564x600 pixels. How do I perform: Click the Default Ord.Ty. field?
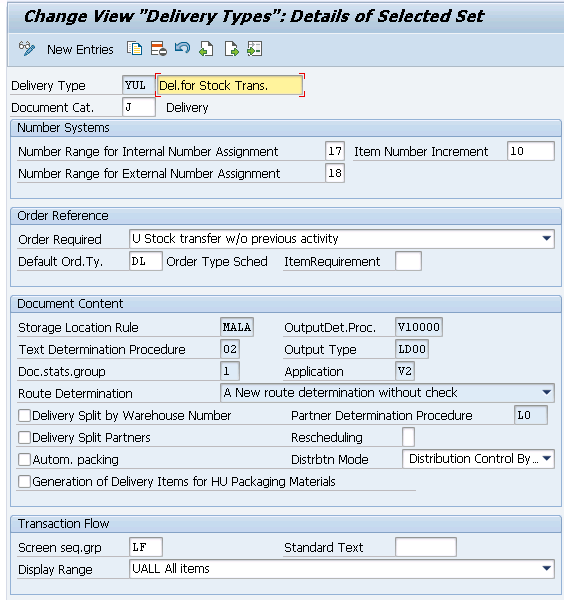[146, 261]
